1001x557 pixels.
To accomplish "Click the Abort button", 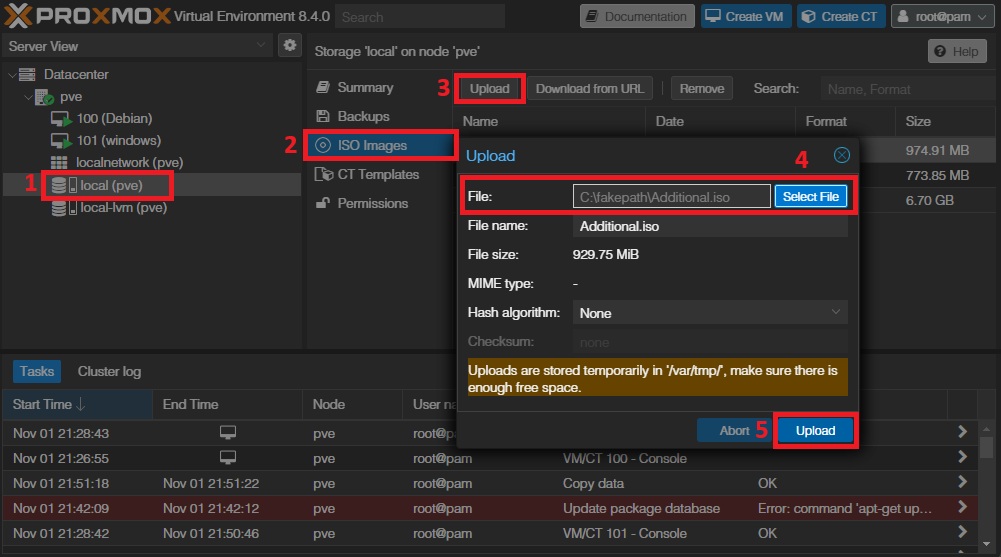I will coord(734,431).
